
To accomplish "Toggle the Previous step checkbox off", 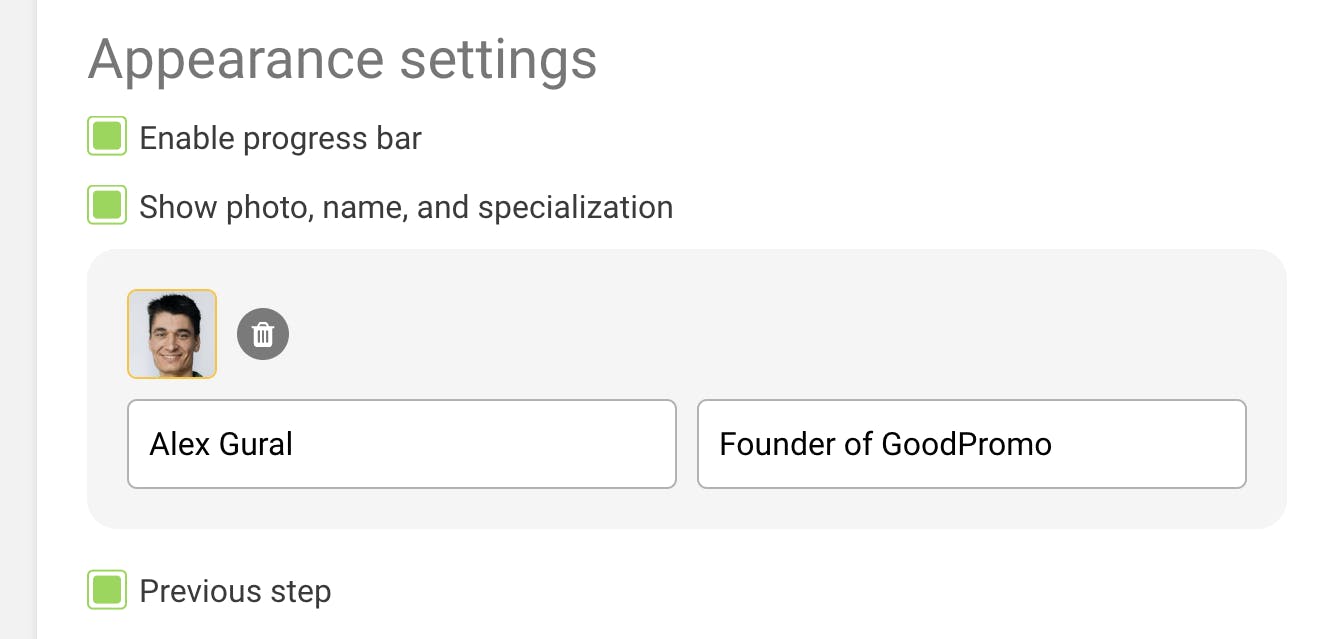I will pos(107,590).
